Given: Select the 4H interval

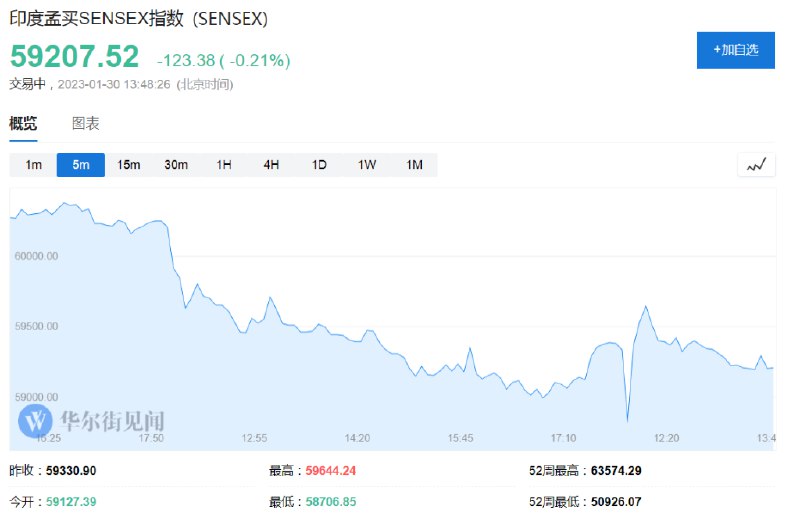Looking at the screenshot, I should coord(271,165).
